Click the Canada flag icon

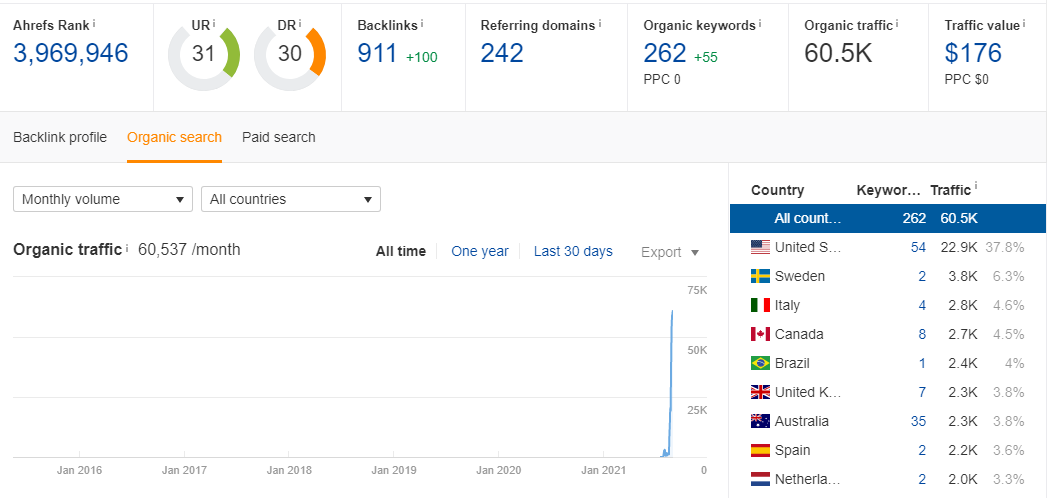click(761, 334)
